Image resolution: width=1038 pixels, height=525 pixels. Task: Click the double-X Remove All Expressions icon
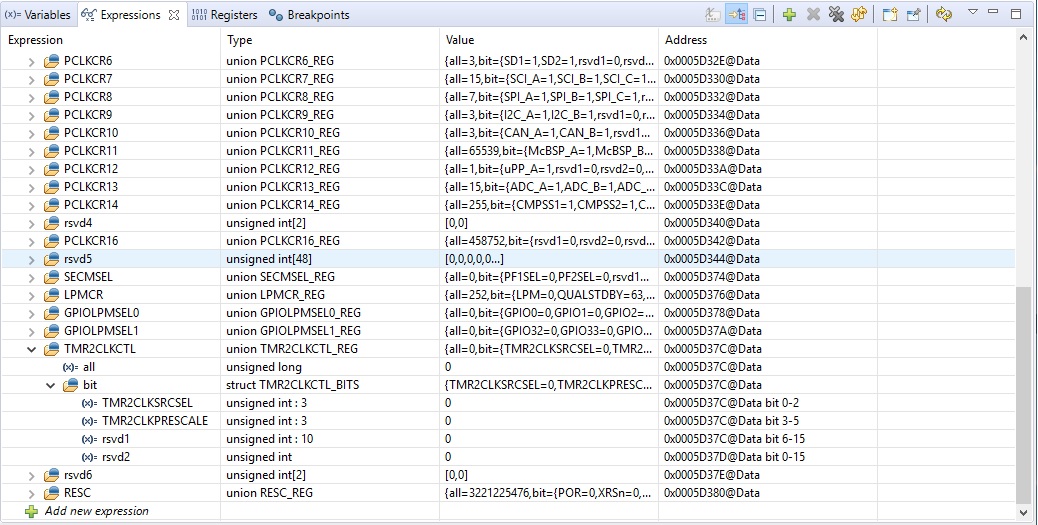836,14
